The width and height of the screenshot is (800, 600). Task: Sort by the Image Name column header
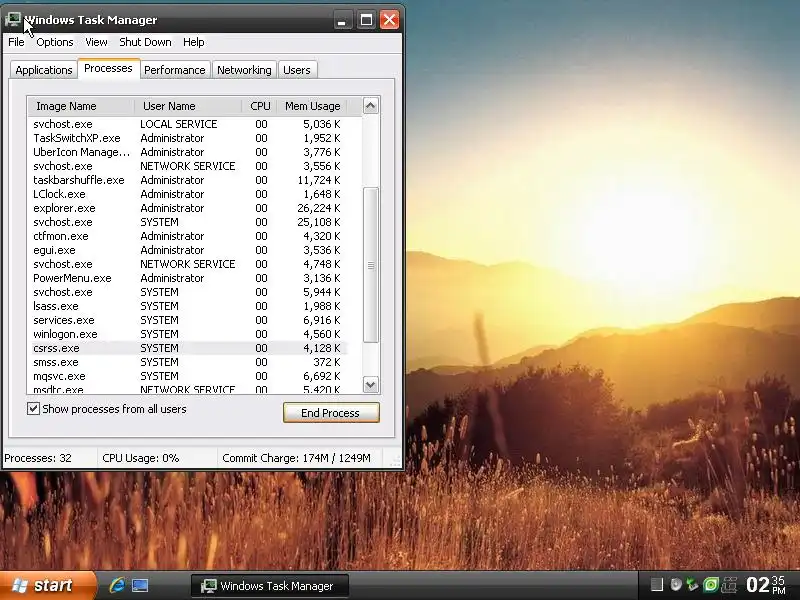pyautogui.click(x=81, y=106)
